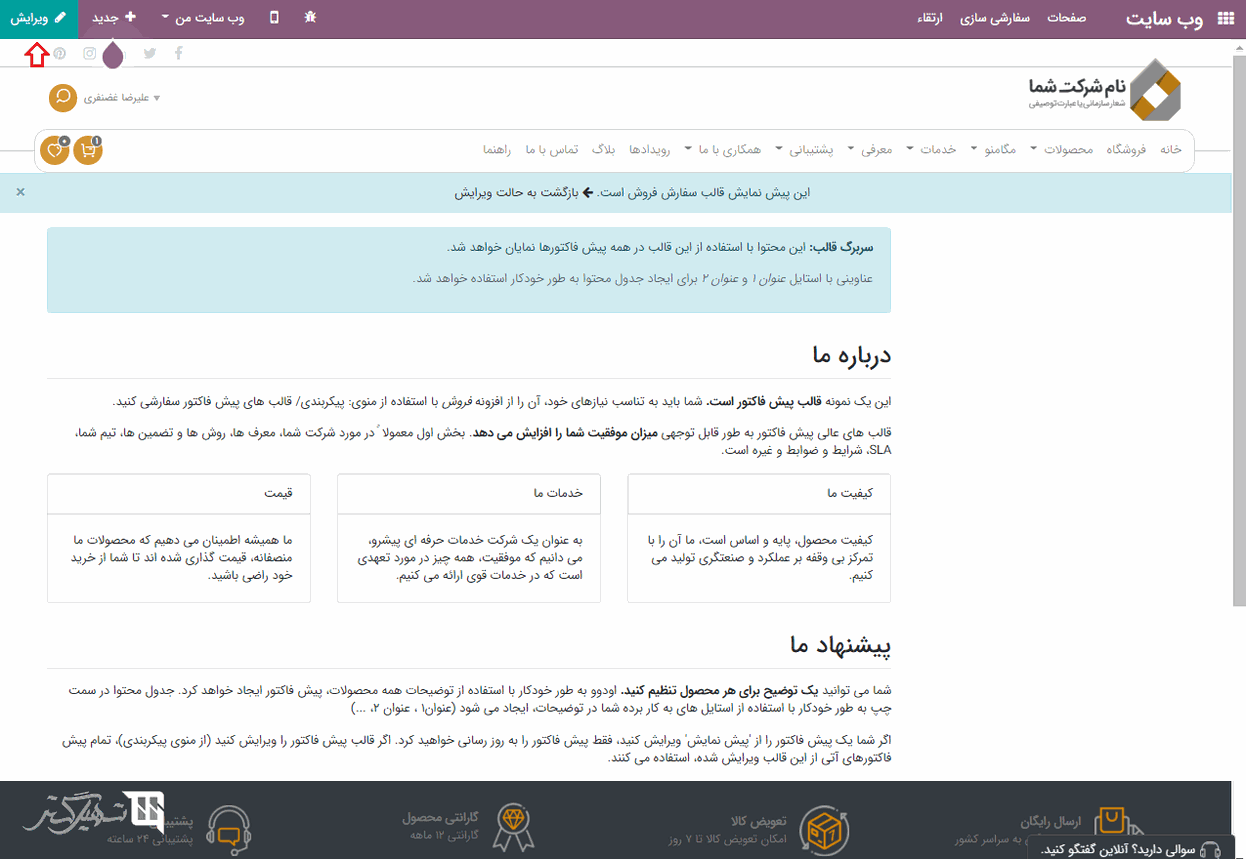Open the shopping cart icon
The height and width of the screenshot is (859, 1246).
click(88, 150)
